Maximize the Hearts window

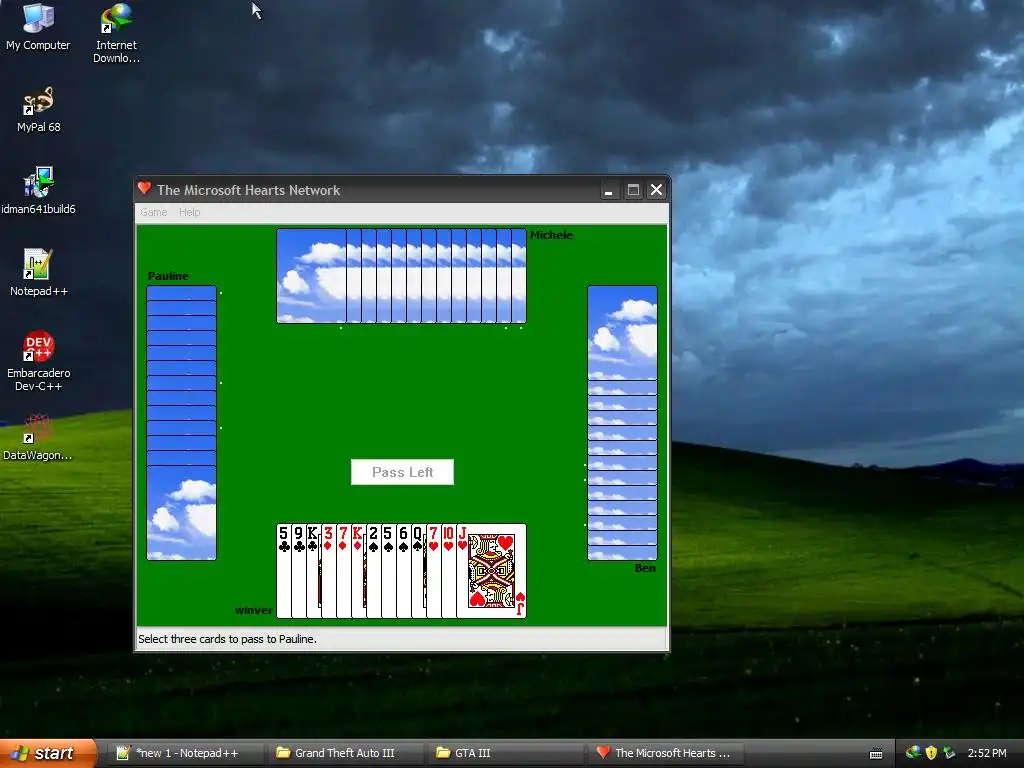[633, 190]
